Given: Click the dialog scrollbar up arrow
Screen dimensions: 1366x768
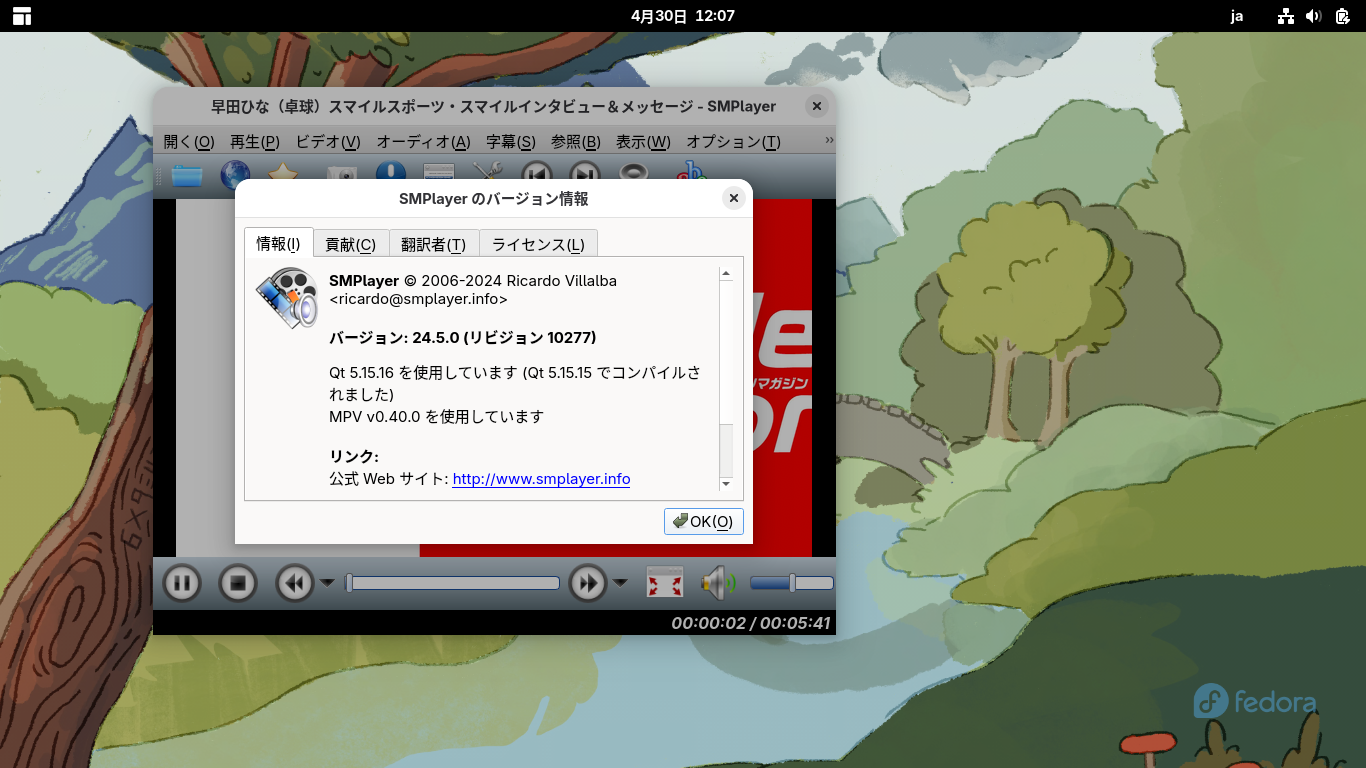Looking at the screenshot, I should pyautogui.click(x=726, y=274).
